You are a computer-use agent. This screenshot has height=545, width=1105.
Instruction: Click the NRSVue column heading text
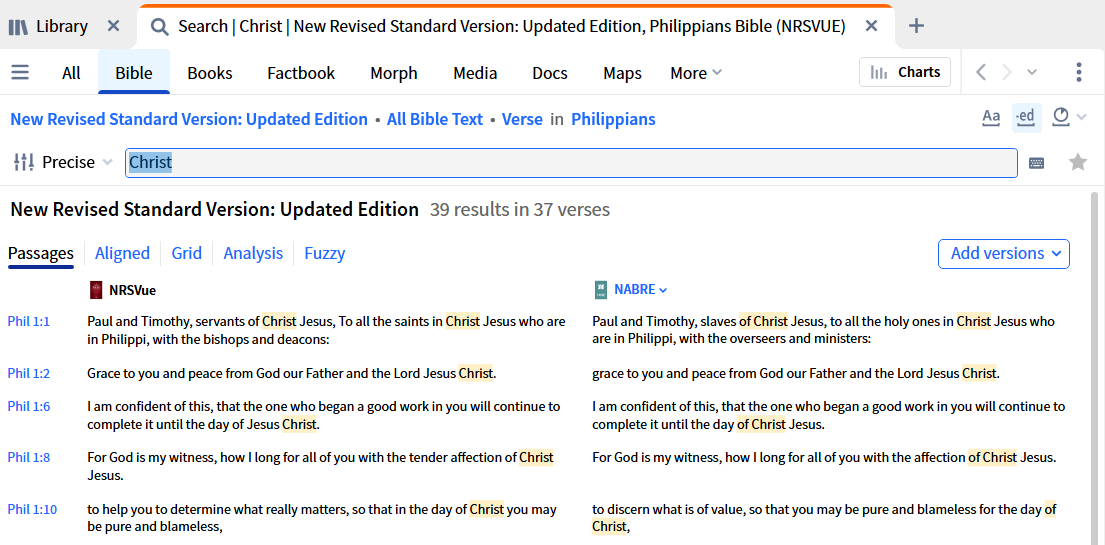pyautogui.click(x=132, y=290)
